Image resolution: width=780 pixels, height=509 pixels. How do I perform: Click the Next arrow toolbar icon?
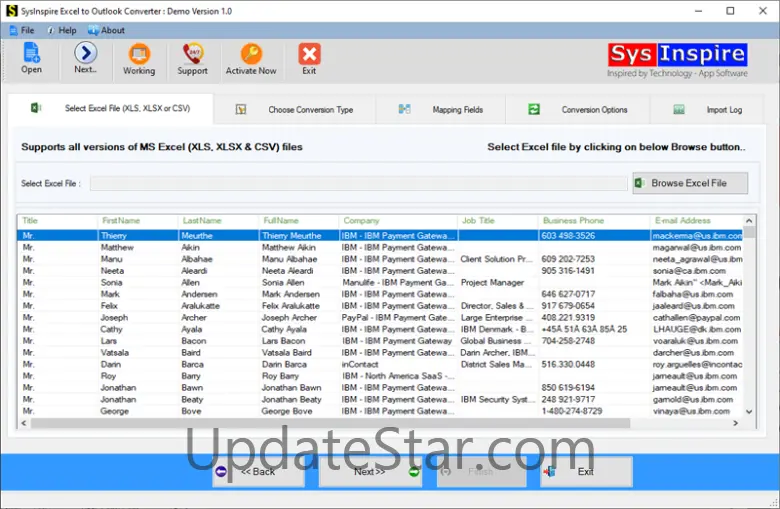coord(86,58)
